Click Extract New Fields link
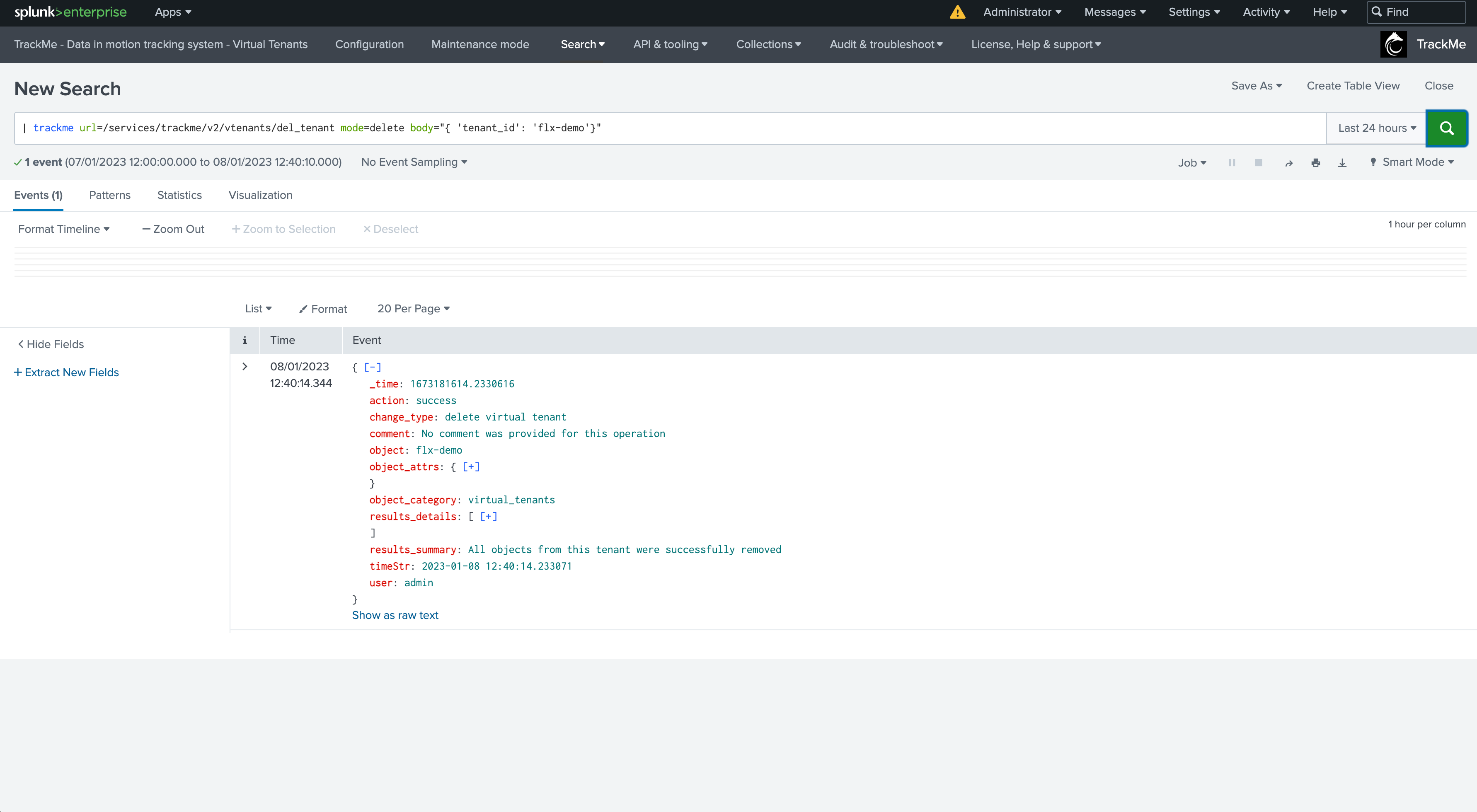Viewport: 1477px width, 812px height. [66, 372]
